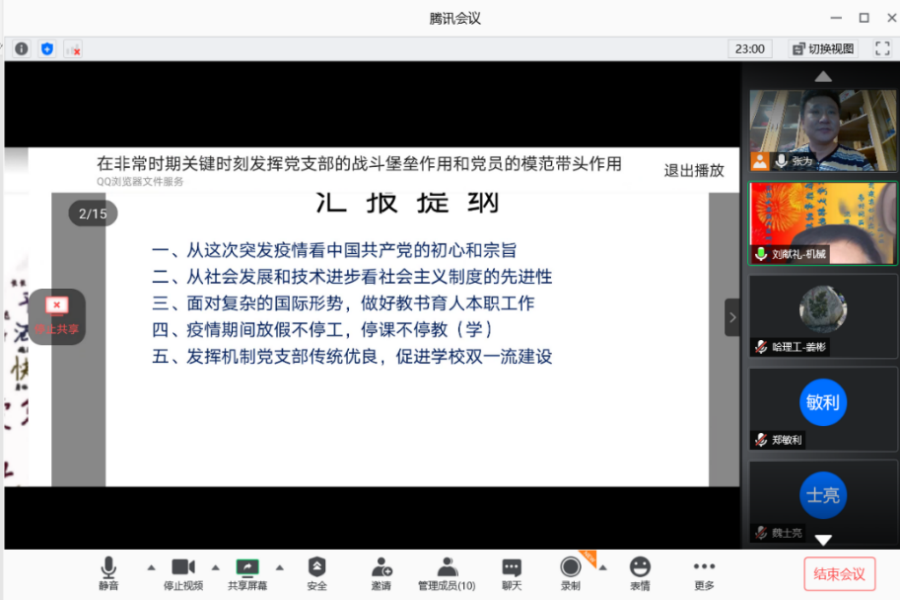Click the red 结束会议 button
This screenshot has width=900, height=600.
coord(839,574)
